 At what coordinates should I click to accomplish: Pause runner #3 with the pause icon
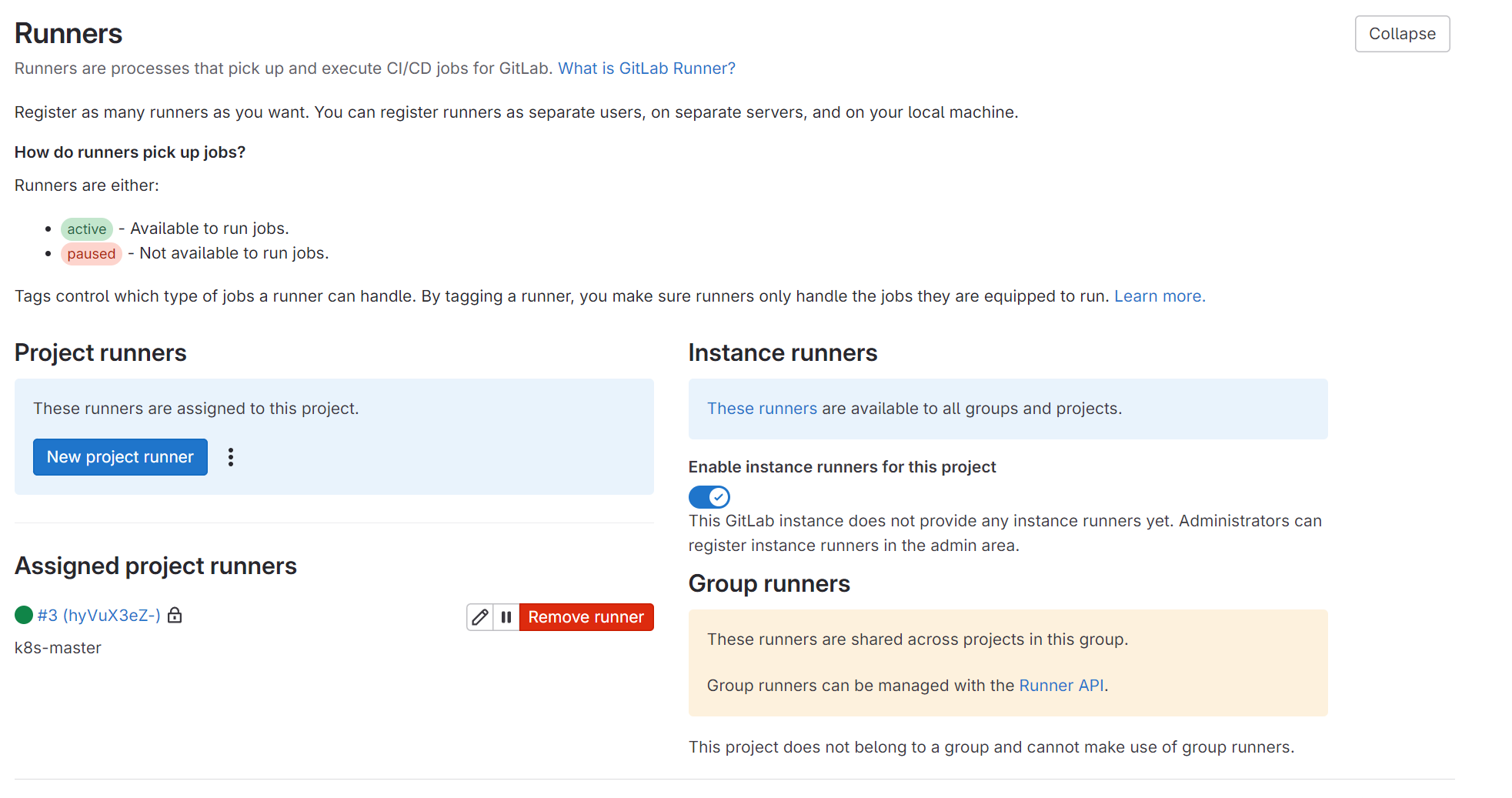(x=506, y=617)
